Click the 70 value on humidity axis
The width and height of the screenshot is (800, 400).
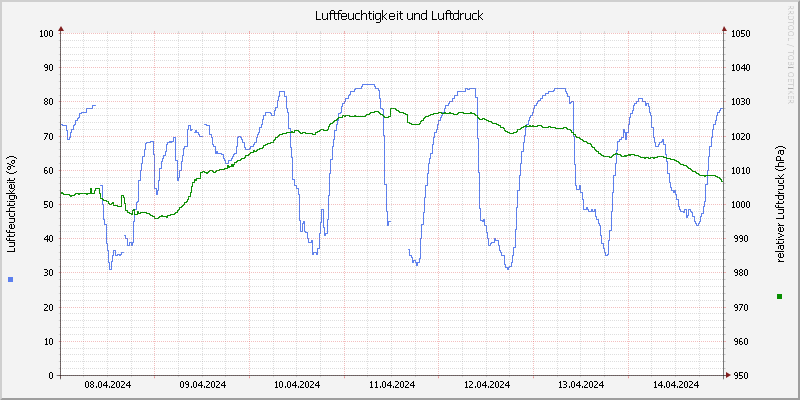pyautogui.click(x=48, y=136)
